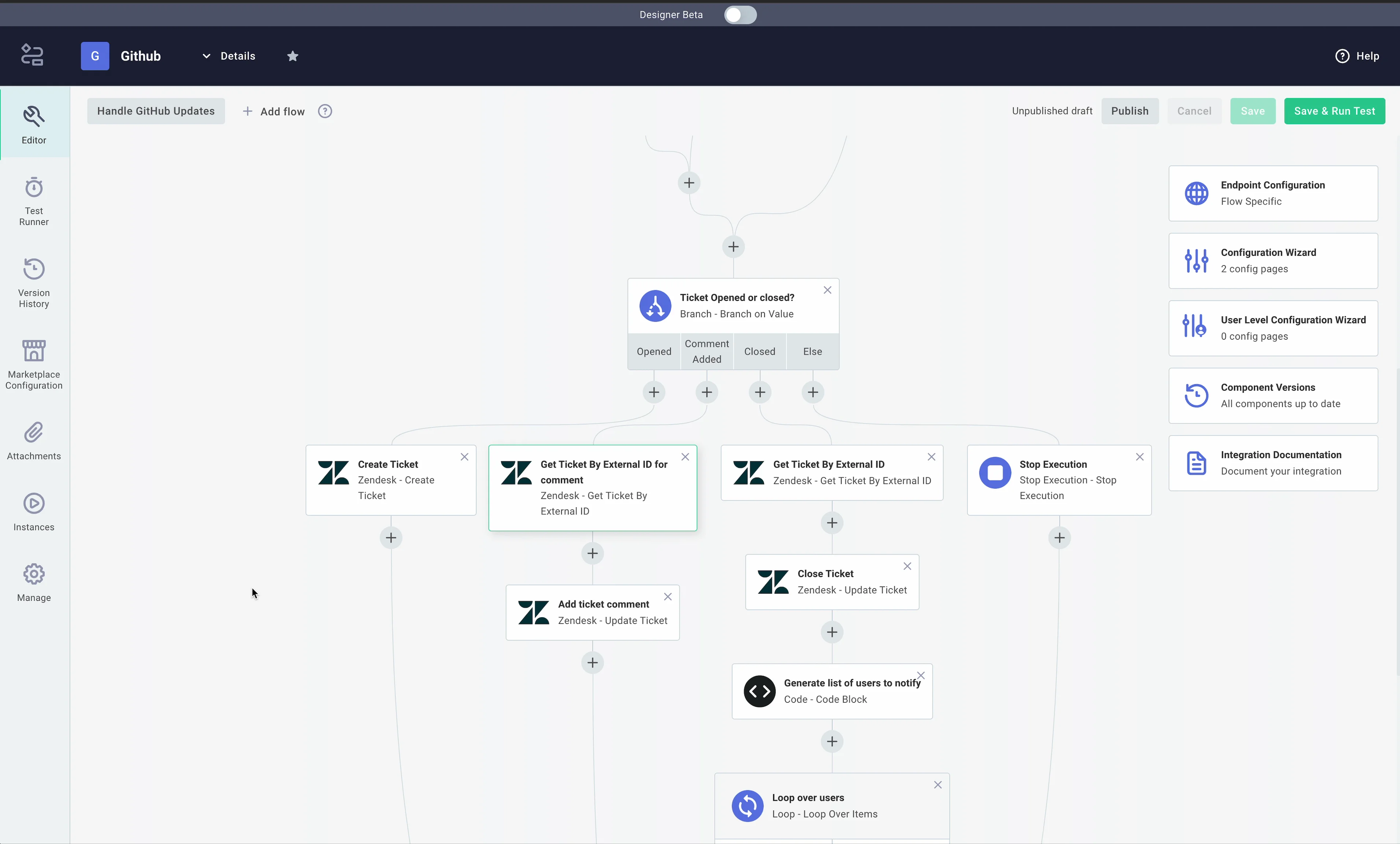Remove the Ticket Opened or closed? step
1400x844 pixels.
pos(827,290)
